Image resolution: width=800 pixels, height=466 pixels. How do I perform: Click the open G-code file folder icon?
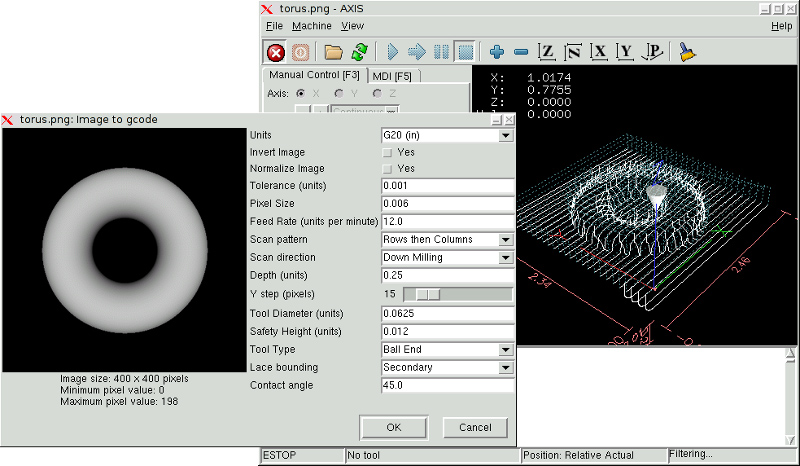(x=333, y=52)
